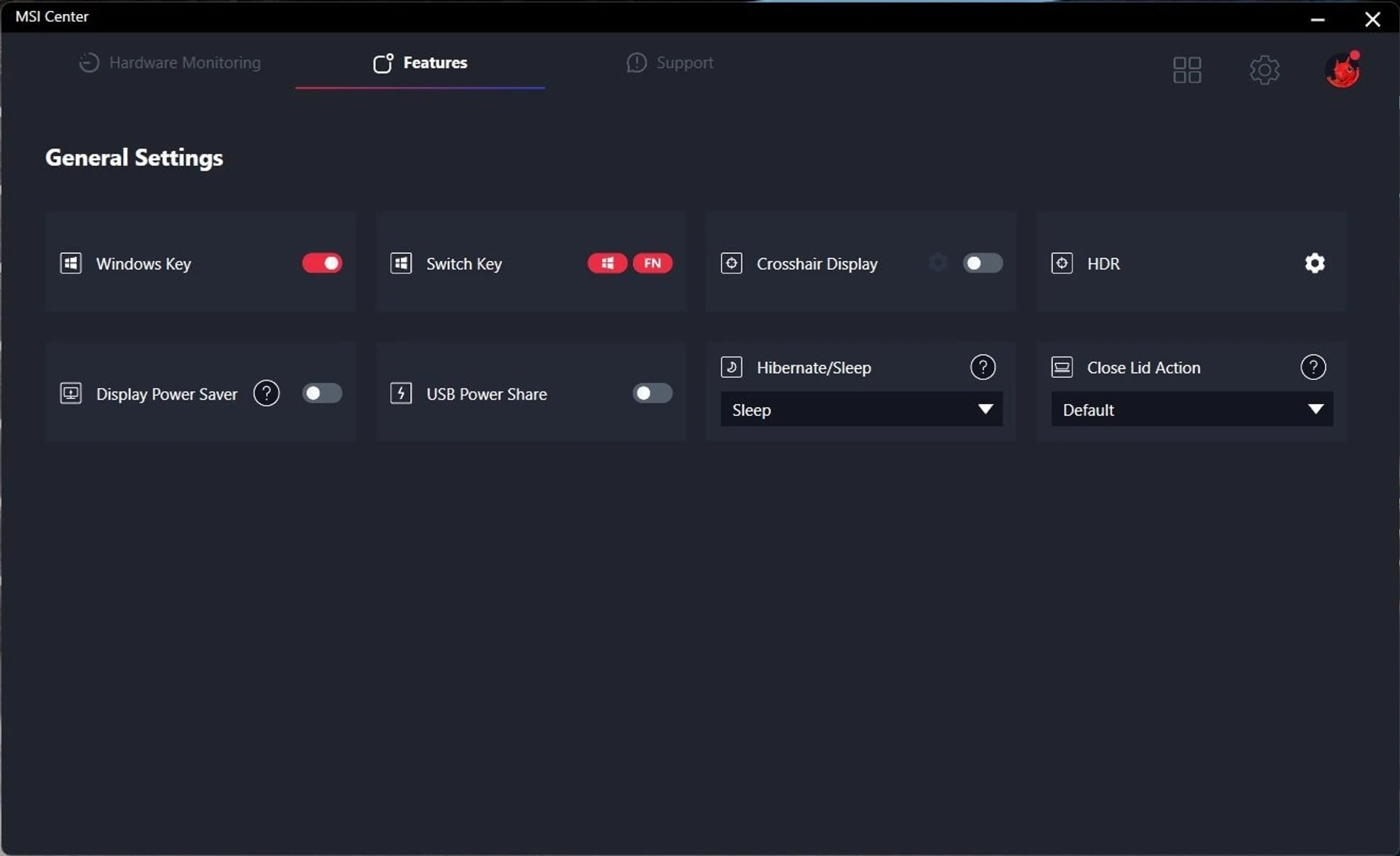Click the MSI Center window title
Screen dimensions: 1400x856
pyautogui.click(x=52, y=16)
